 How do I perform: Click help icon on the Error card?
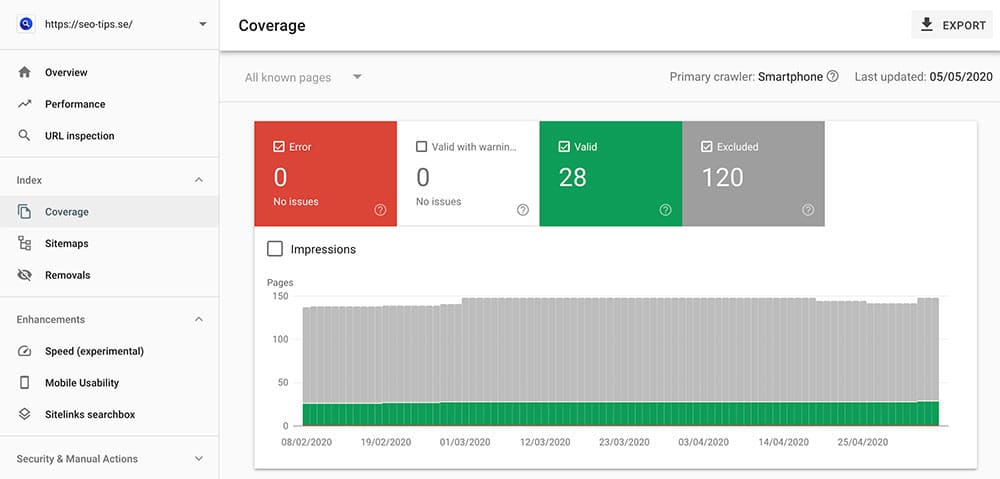coord(380,210)
